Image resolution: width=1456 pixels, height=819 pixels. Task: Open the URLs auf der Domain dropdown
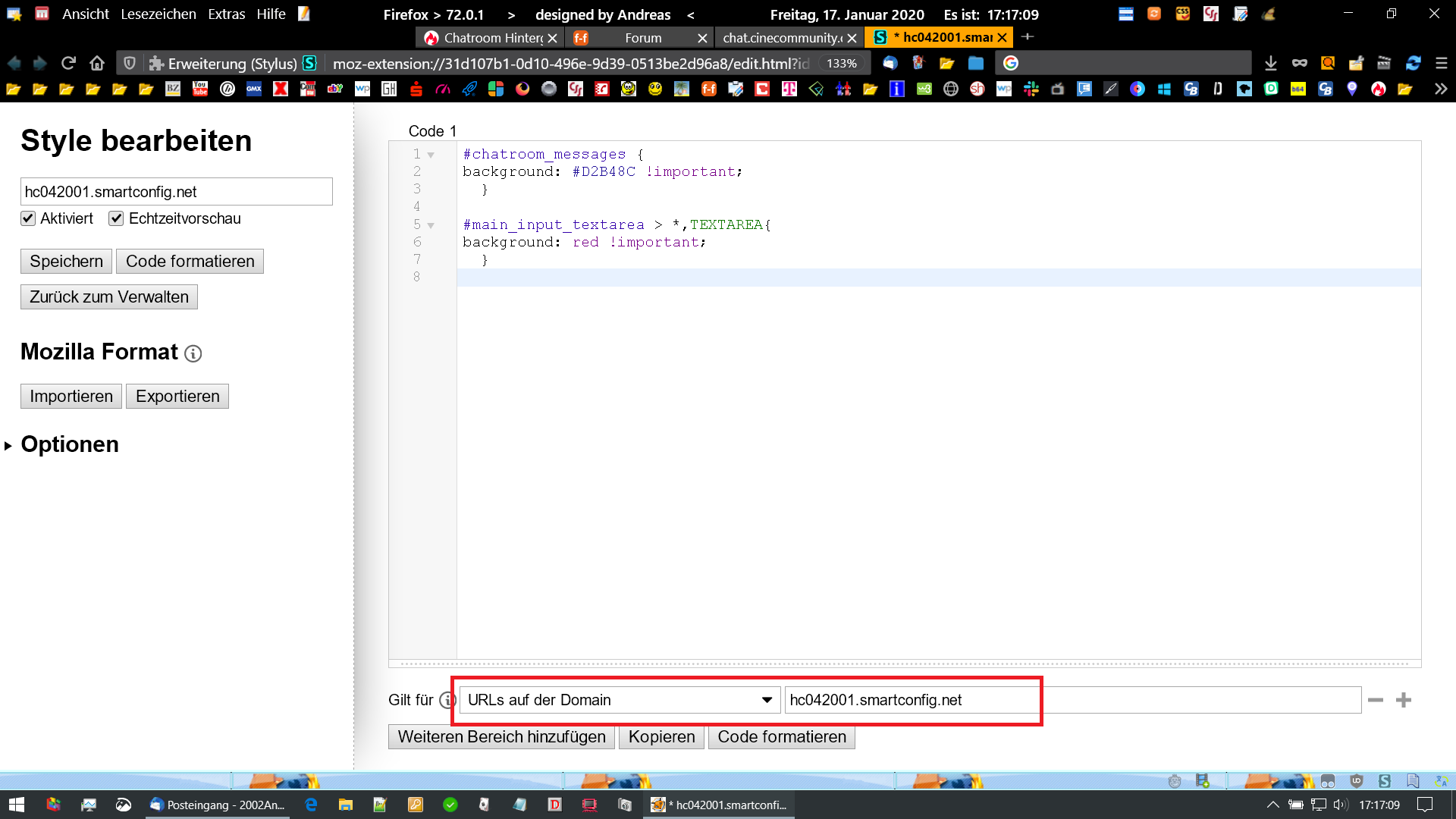click(x=620, y=700)
